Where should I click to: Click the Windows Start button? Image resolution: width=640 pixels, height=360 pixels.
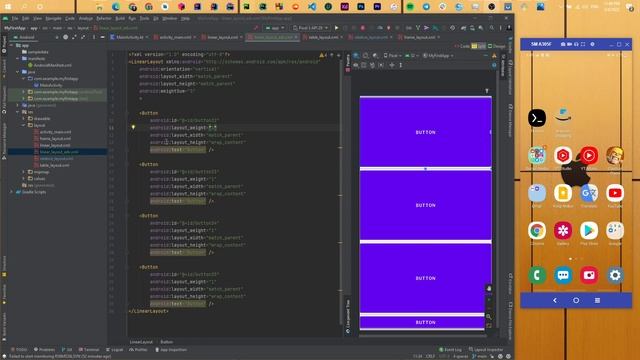tap(8, 7)
